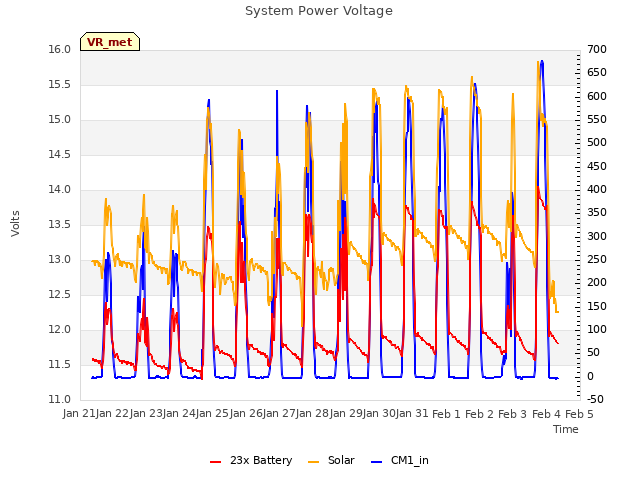The width and height of the screenshot is (640, 480).
Task: Click the Feb 5 x-axis tick label
Action: click(579, 414)
